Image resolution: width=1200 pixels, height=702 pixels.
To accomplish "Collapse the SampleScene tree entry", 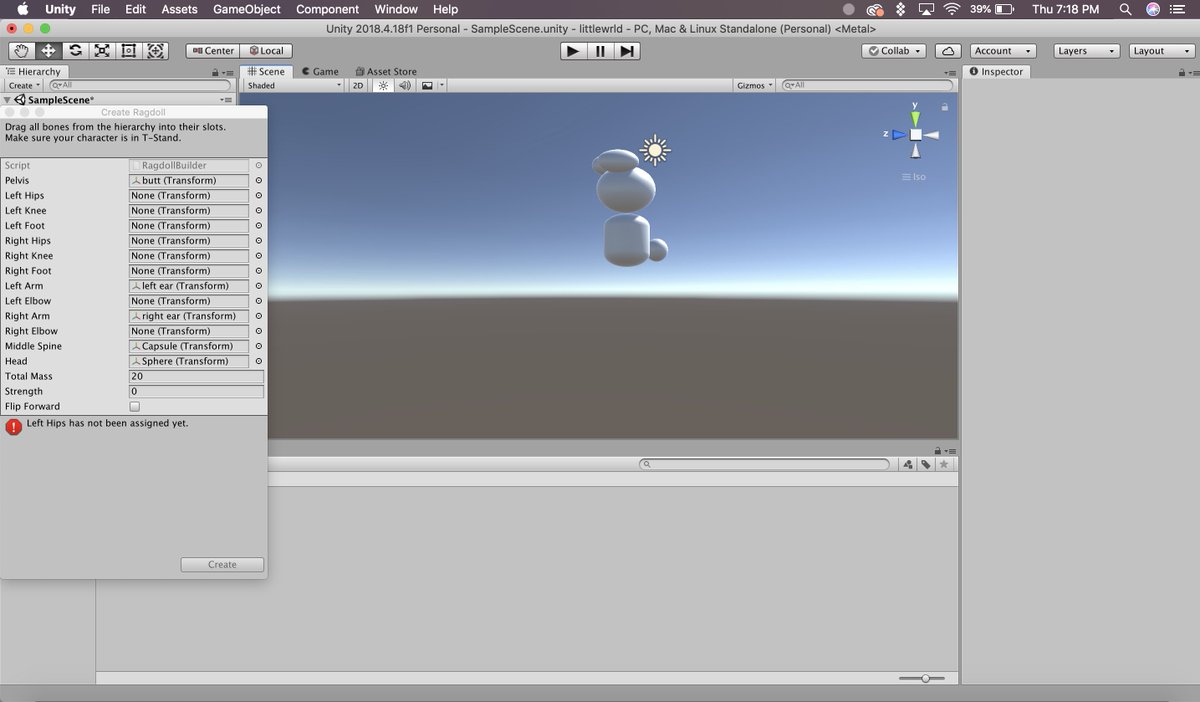I will coord(9,101).
